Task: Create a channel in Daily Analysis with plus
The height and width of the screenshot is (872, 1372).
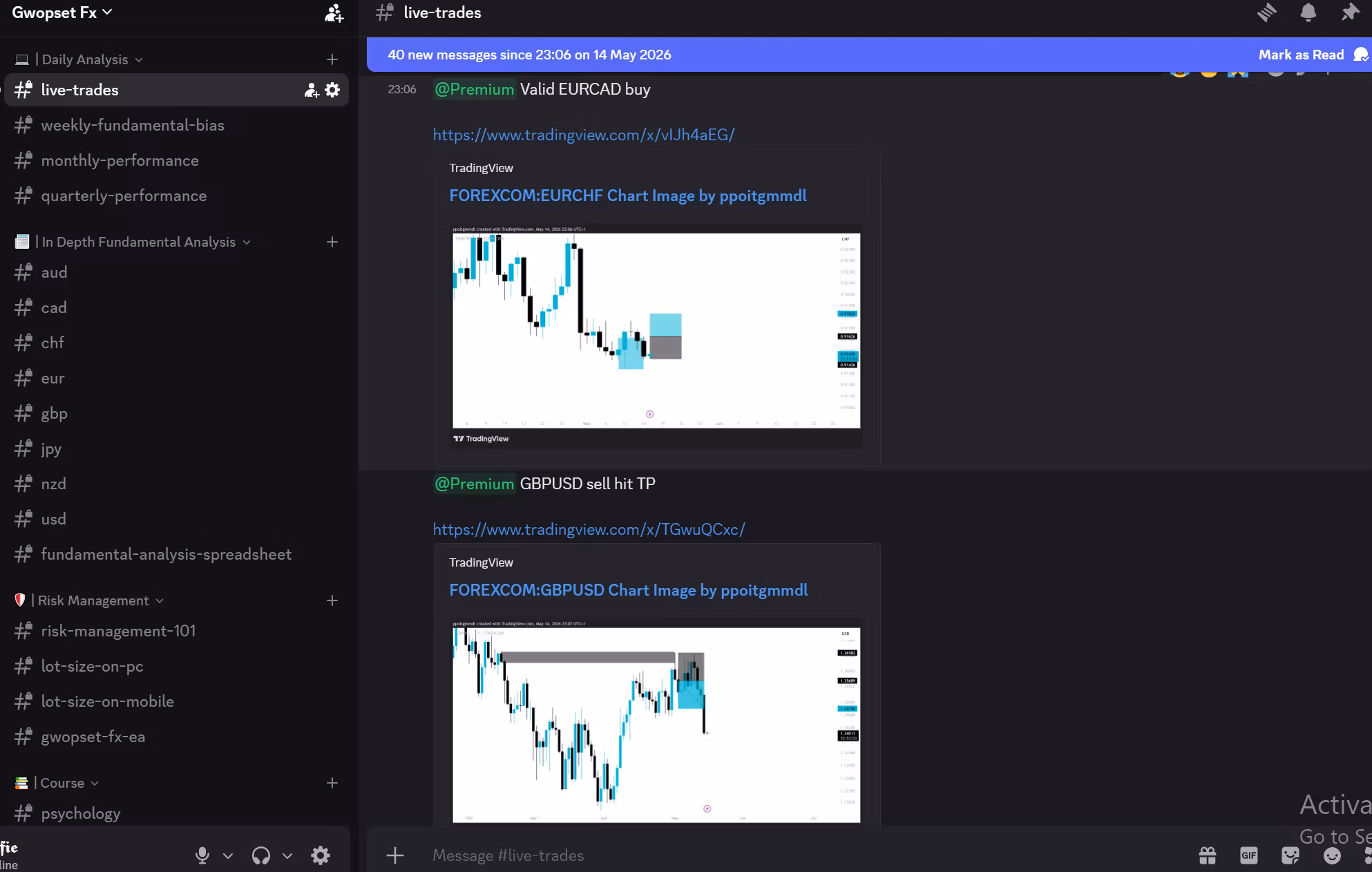Action: [x=332, y=59]
